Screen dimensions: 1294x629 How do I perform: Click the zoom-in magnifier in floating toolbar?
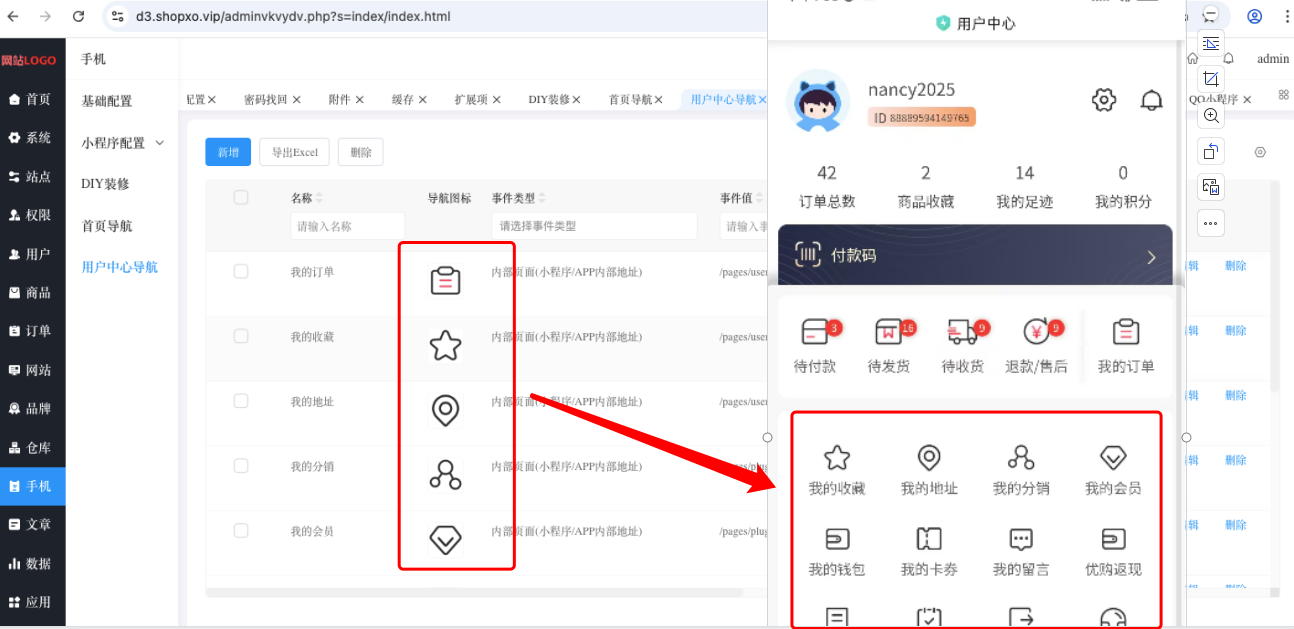(1211, 116)
